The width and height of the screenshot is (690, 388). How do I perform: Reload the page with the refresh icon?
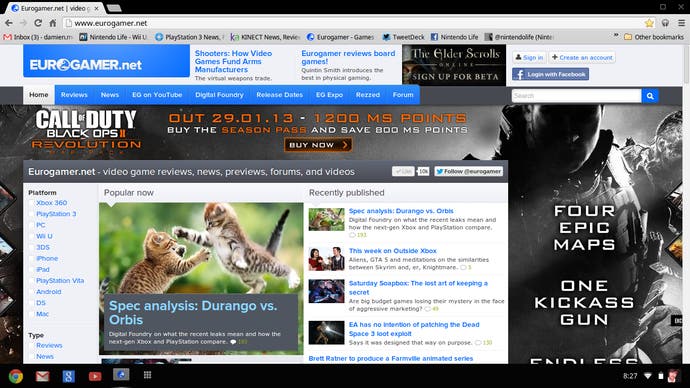click(38, 23)
